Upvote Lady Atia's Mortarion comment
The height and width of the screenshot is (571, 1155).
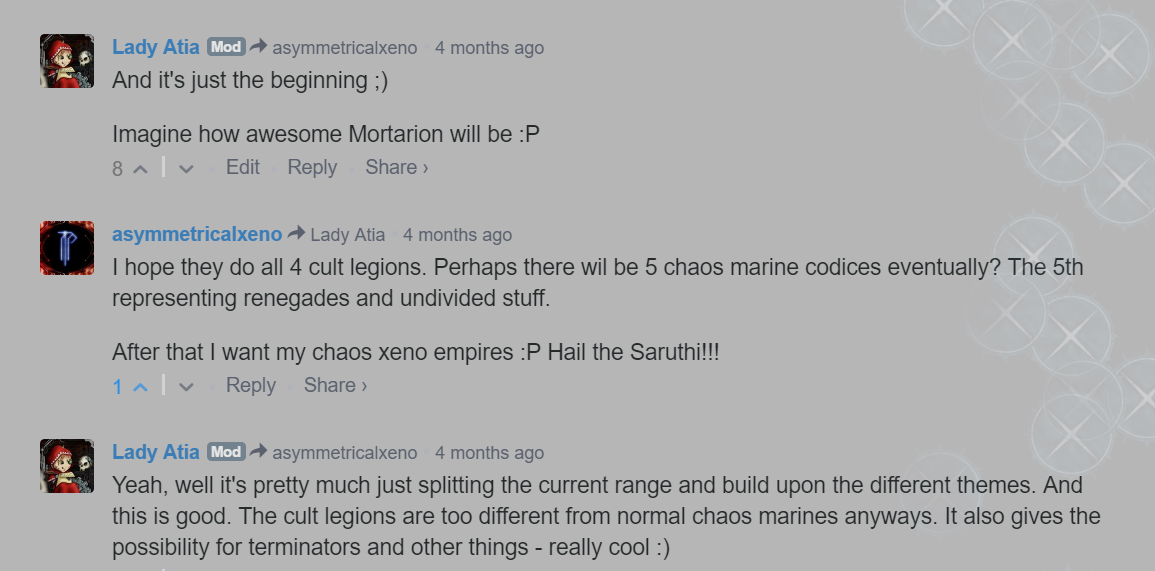[140, 169]
